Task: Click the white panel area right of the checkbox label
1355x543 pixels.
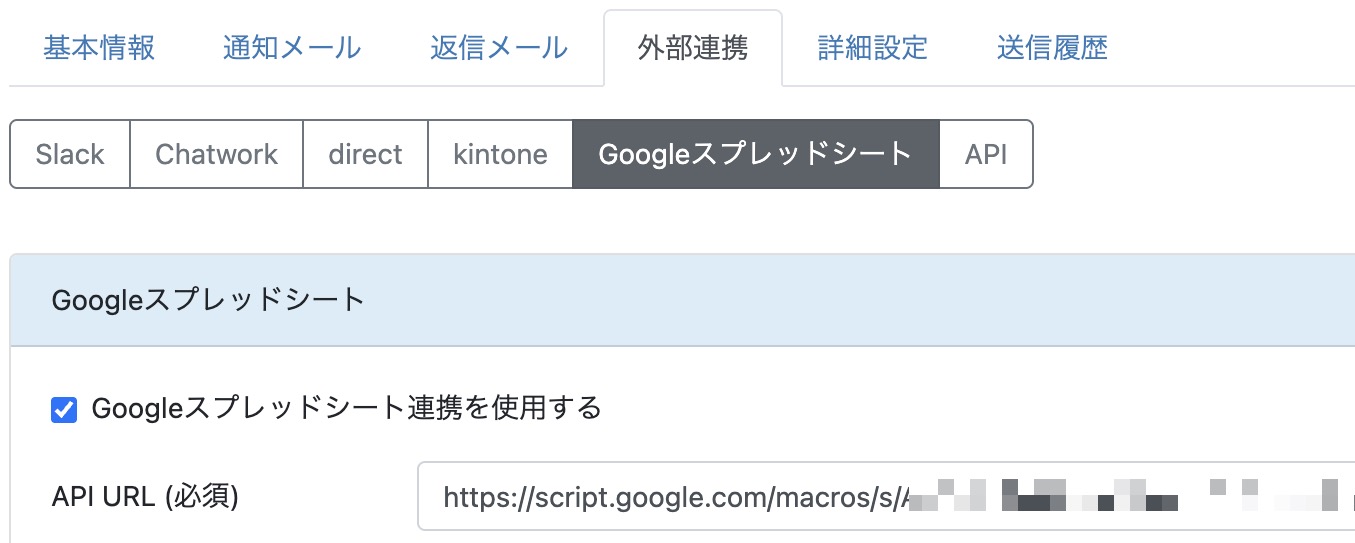Action: tap(950, 408)
